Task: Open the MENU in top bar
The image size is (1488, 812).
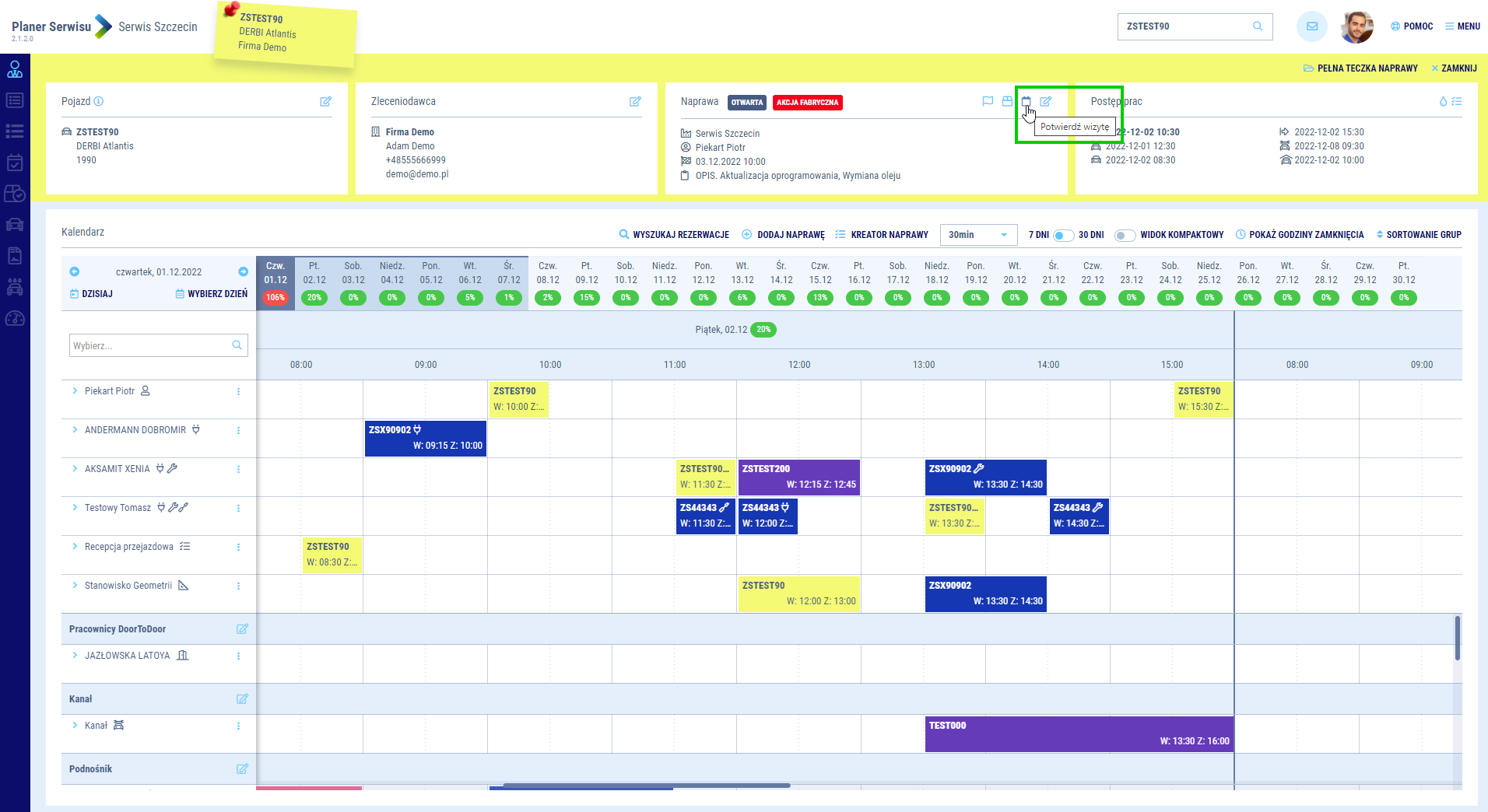Action: [x=1462, y=26]
